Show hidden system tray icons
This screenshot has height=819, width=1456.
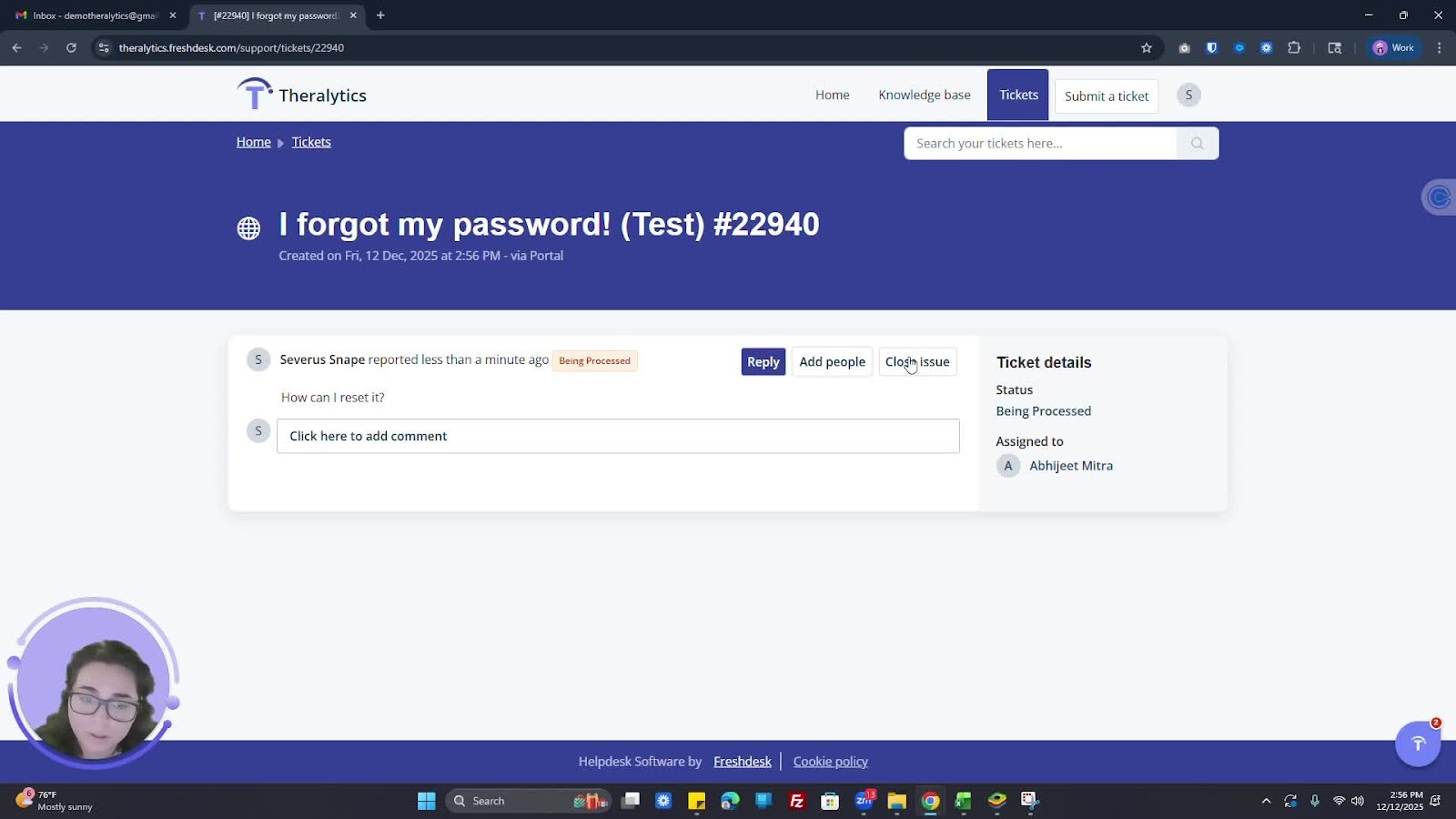tap(1266, 801)
